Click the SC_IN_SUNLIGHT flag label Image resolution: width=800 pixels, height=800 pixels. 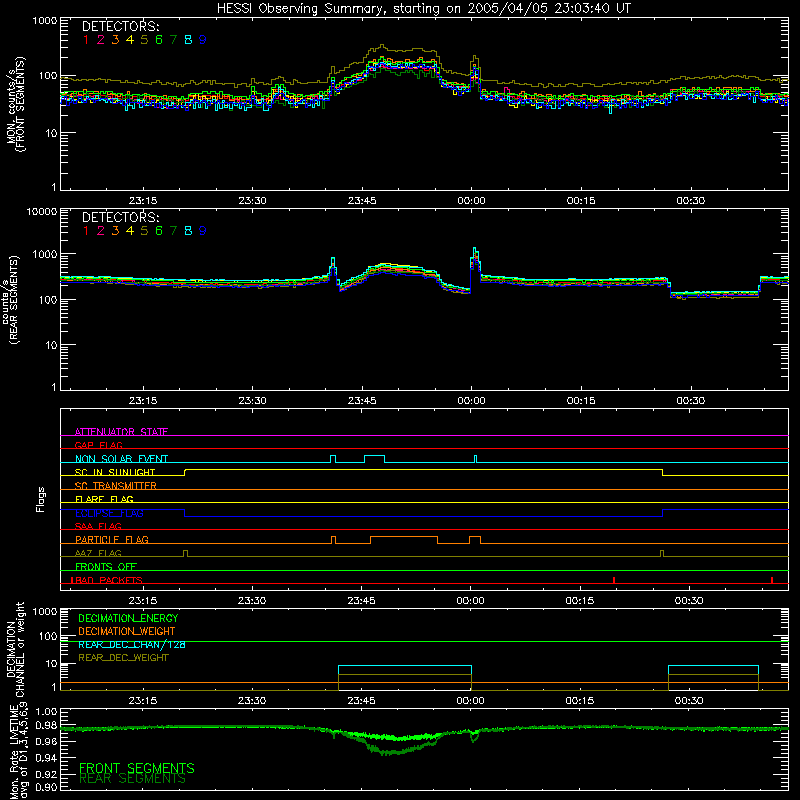[x=115, y=472]
